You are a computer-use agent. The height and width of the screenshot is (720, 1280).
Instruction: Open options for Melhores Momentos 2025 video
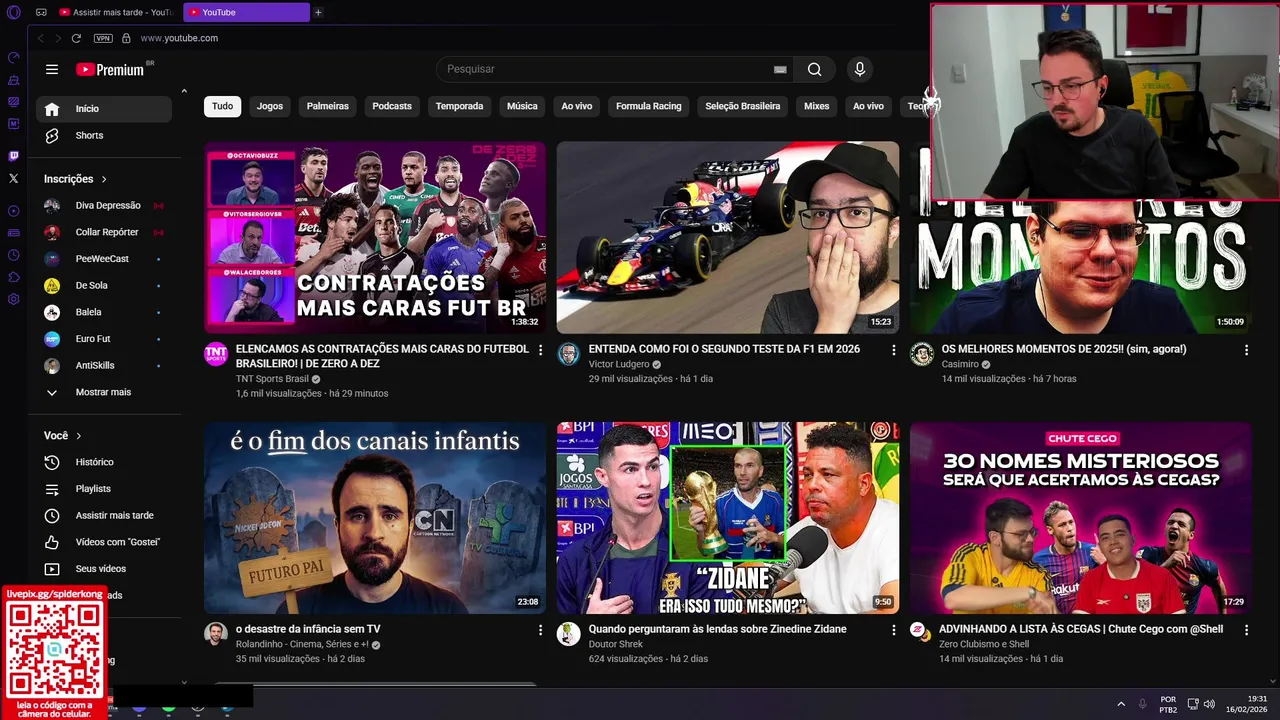click(1246, 350)
